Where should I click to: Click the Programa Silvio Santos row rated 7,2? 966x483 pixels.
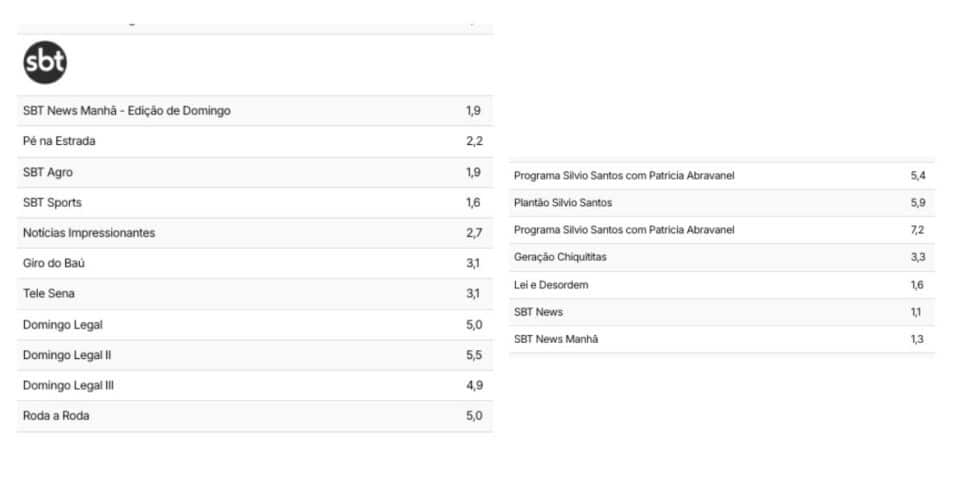point(722,230)
